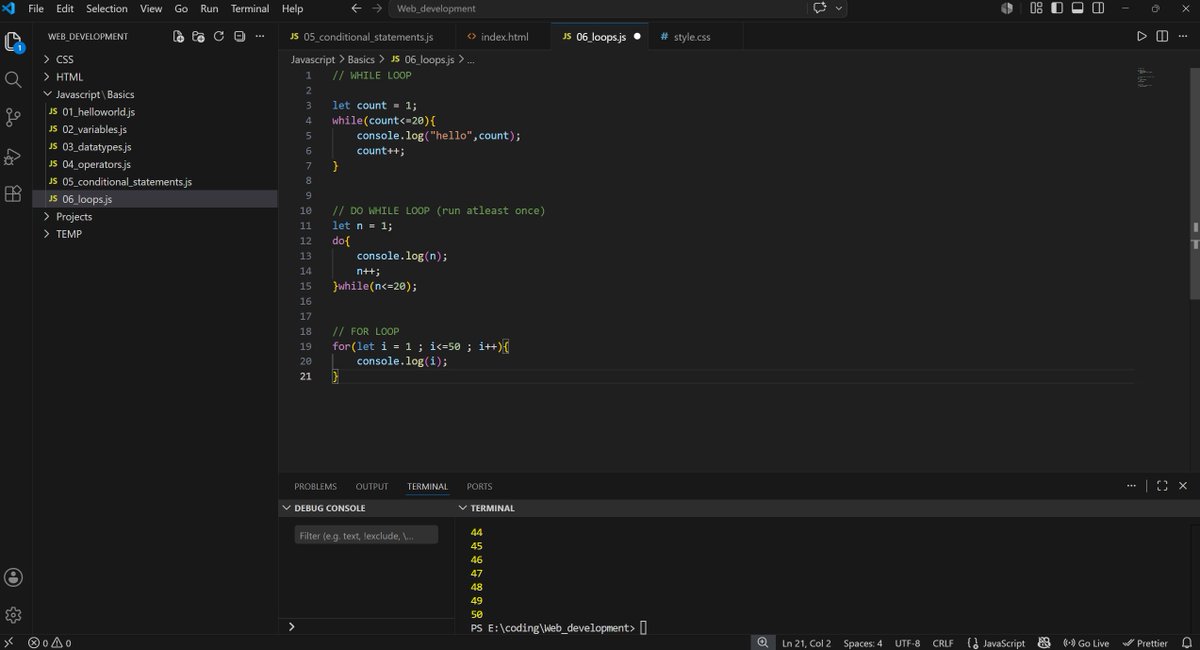Viewport: 1200px width, 650px height.
Task: Open the Source Control view
Action: [x=13, y=117]
